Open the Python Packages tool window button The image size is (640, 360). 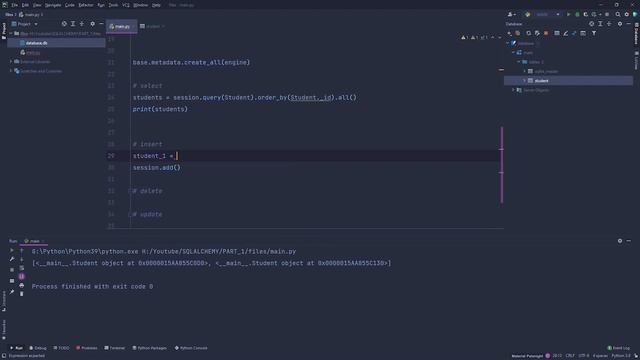[x=149, y=348]
